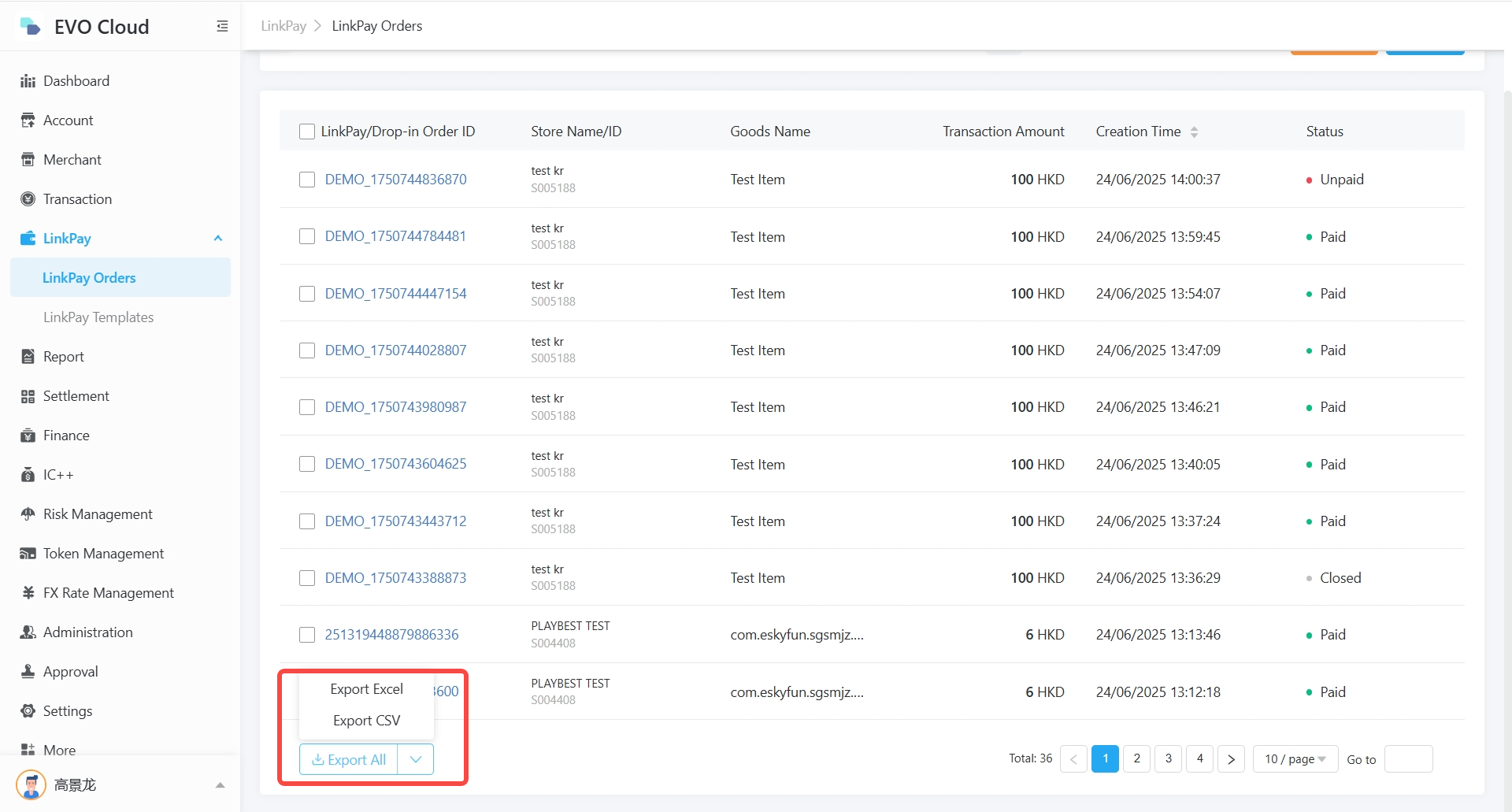Open the 10 / page size dropdown

(x=1295, y=759)
